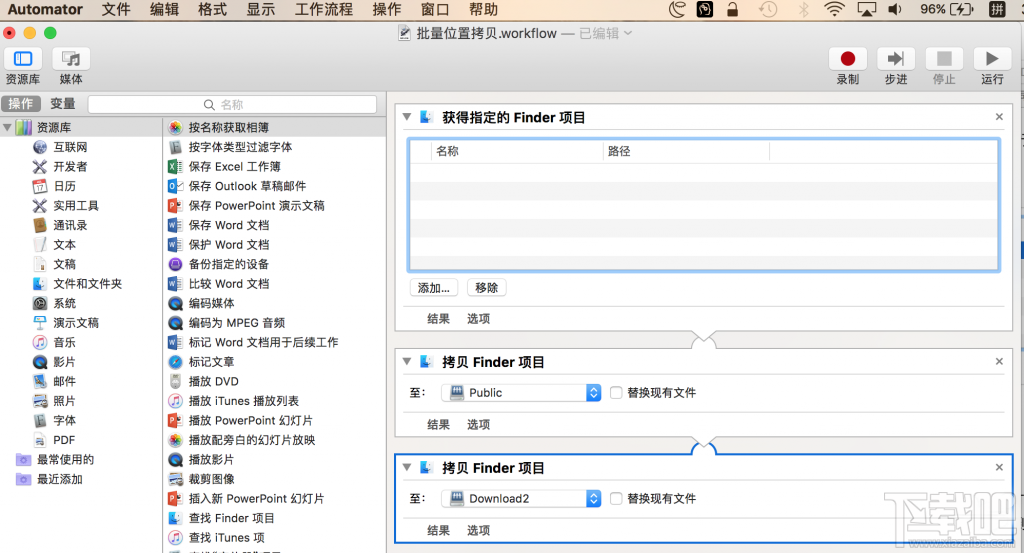Click the 移除 button
The height and width of the screenshot is (553, 1024).
[x=487, y=287]
